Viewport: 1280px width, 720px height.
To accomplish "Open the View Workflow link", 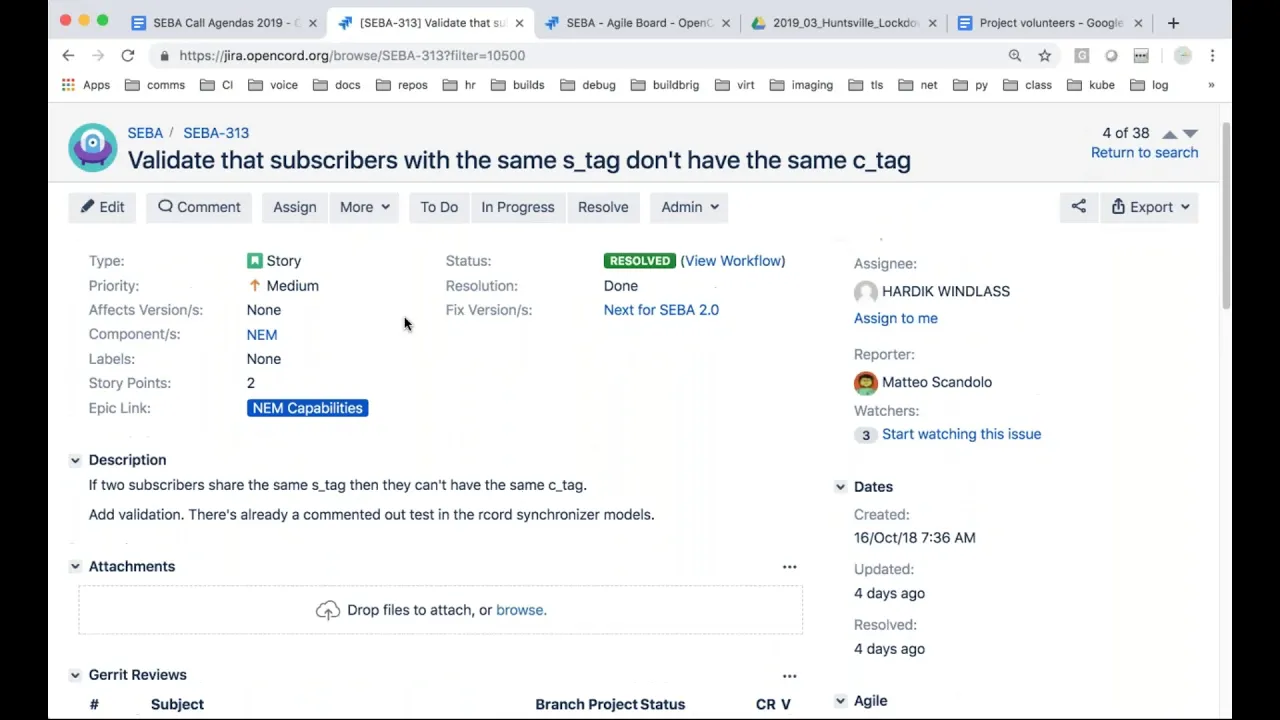I will (x=733, y=261).
